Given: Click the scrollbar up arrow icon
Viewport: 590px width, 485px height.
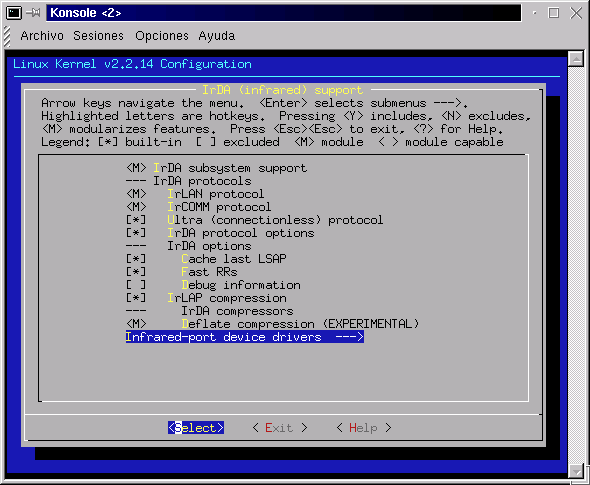Looking at the screenshot, I should click(576, 59).
